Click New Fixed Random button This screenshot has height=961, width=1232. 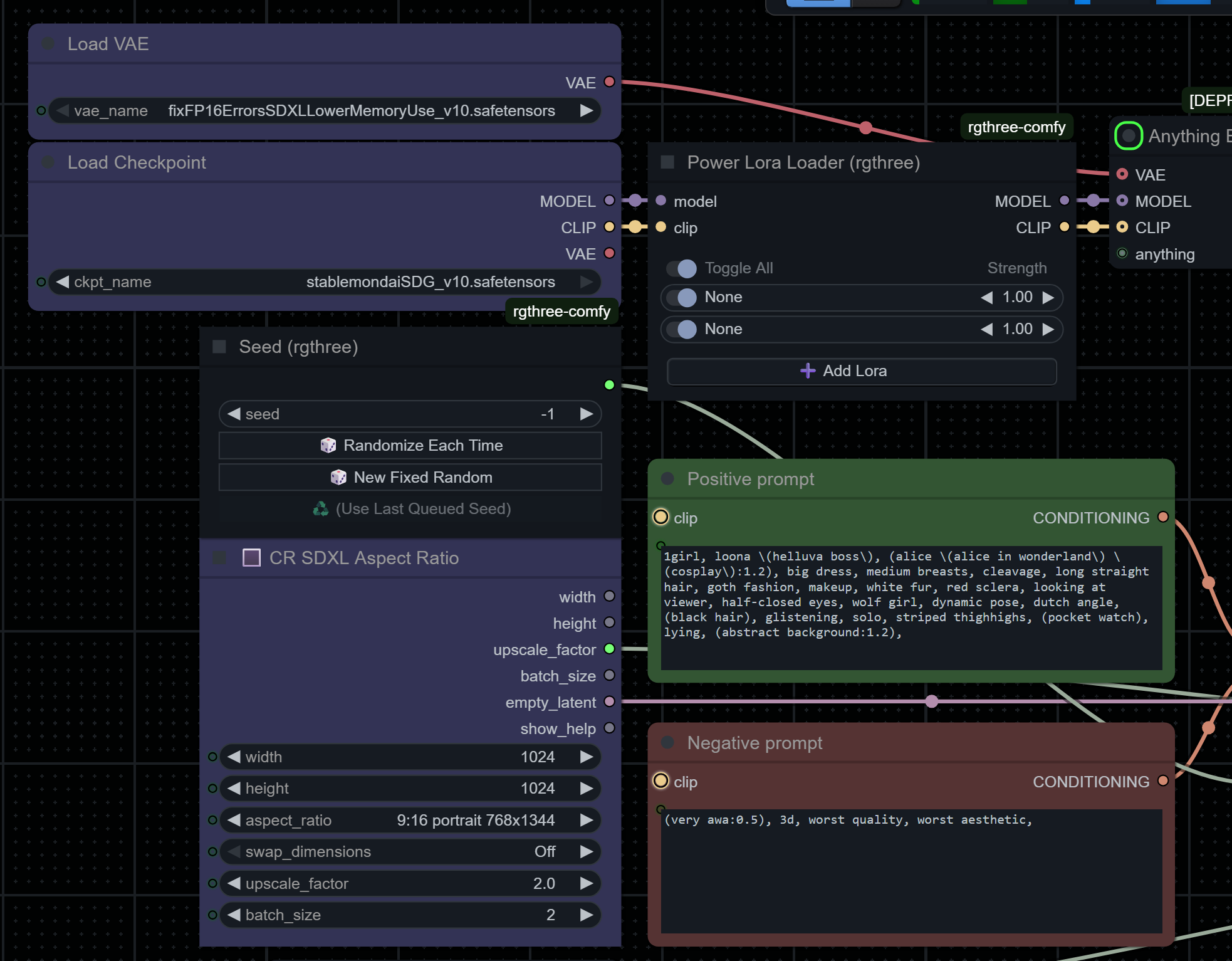(x=410, y=478)
